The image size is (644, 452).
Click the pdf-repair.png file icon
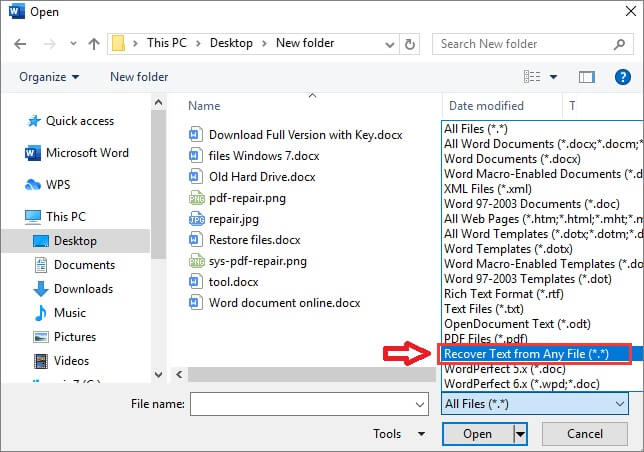[x=197, y=198]
